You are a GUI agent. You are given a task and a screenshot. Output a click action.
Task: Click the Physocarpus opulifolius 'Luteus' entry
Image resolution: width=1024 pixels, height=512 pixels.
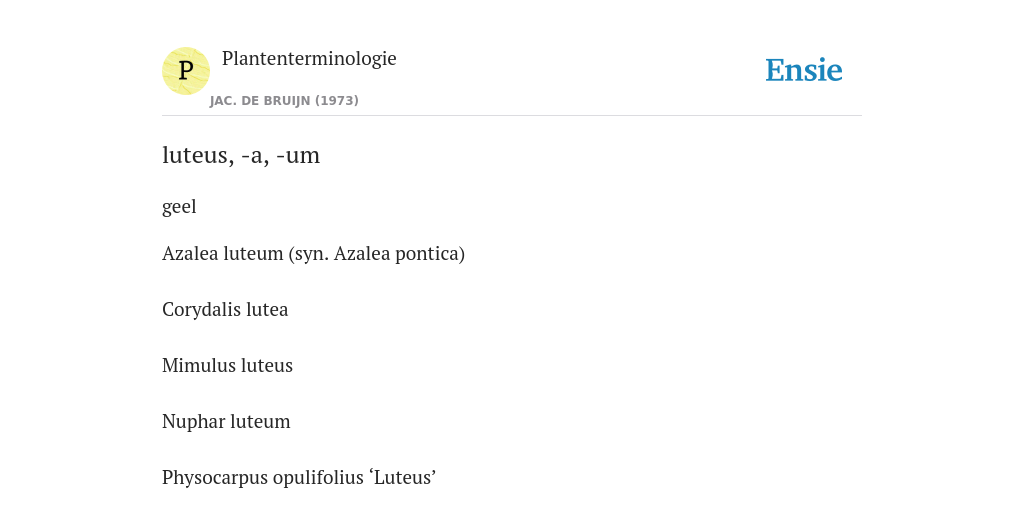299,477
